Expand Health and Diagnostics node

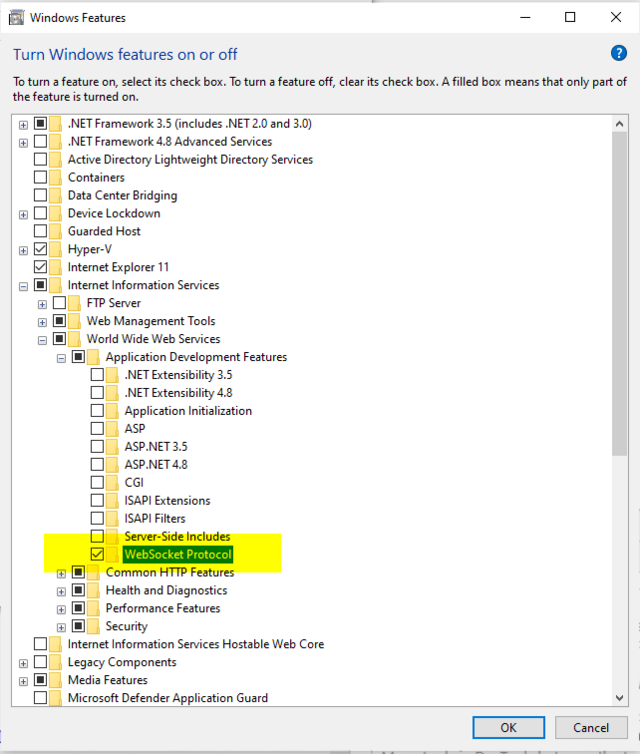(x=61, y=591)
